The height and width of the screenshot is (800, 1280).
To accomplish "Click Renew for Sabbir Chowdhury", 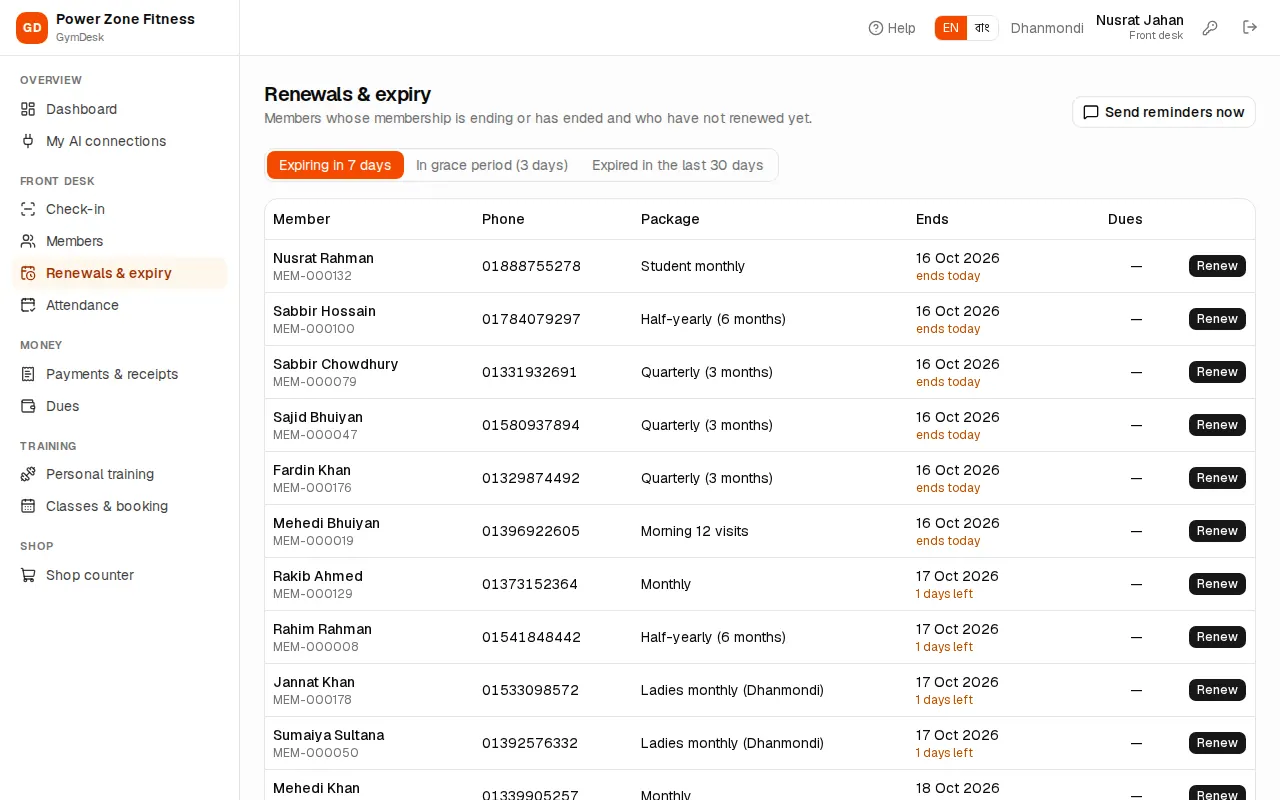I will [1217, 372].
